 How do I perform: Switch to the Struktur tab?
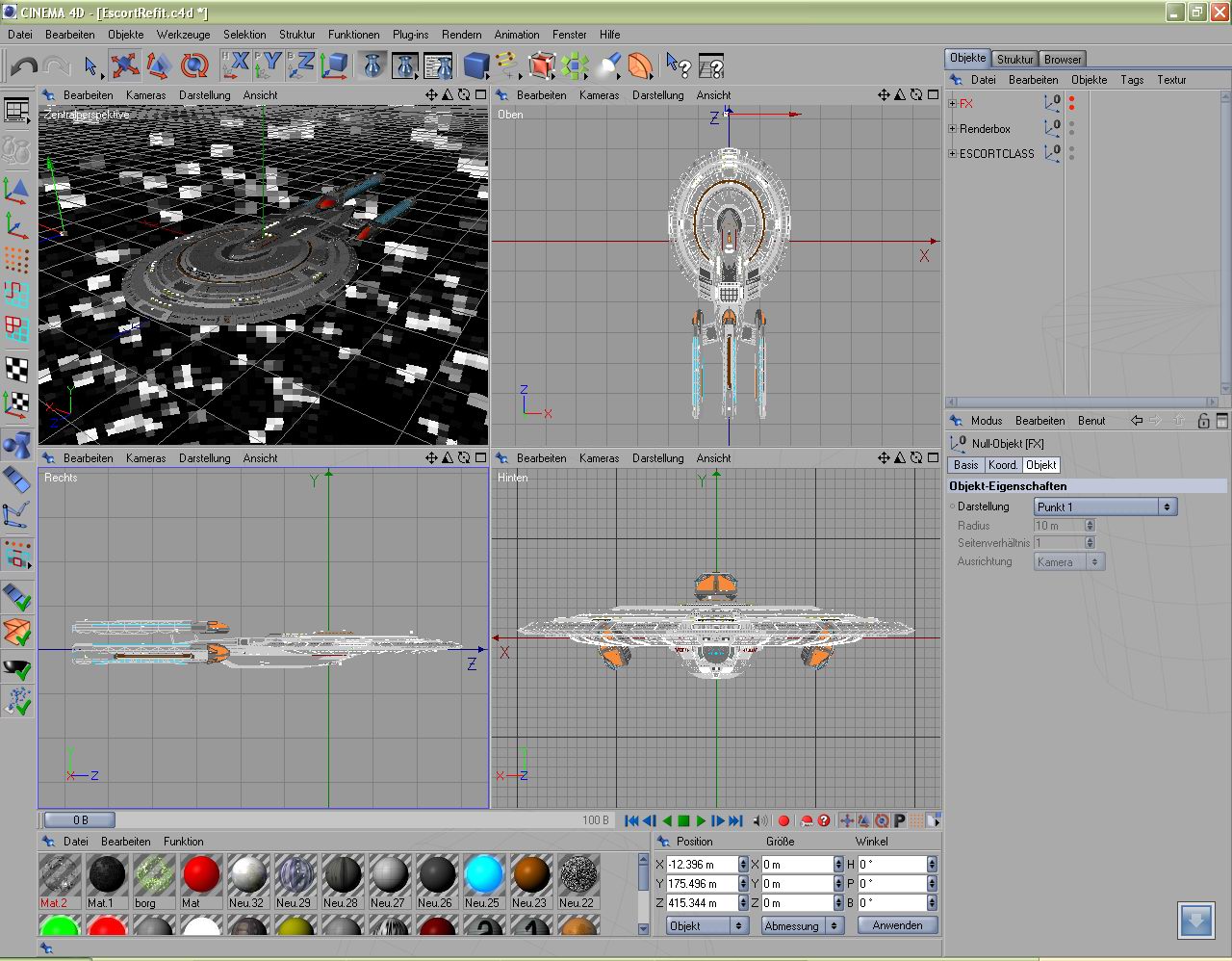[x=1014, y=59]
